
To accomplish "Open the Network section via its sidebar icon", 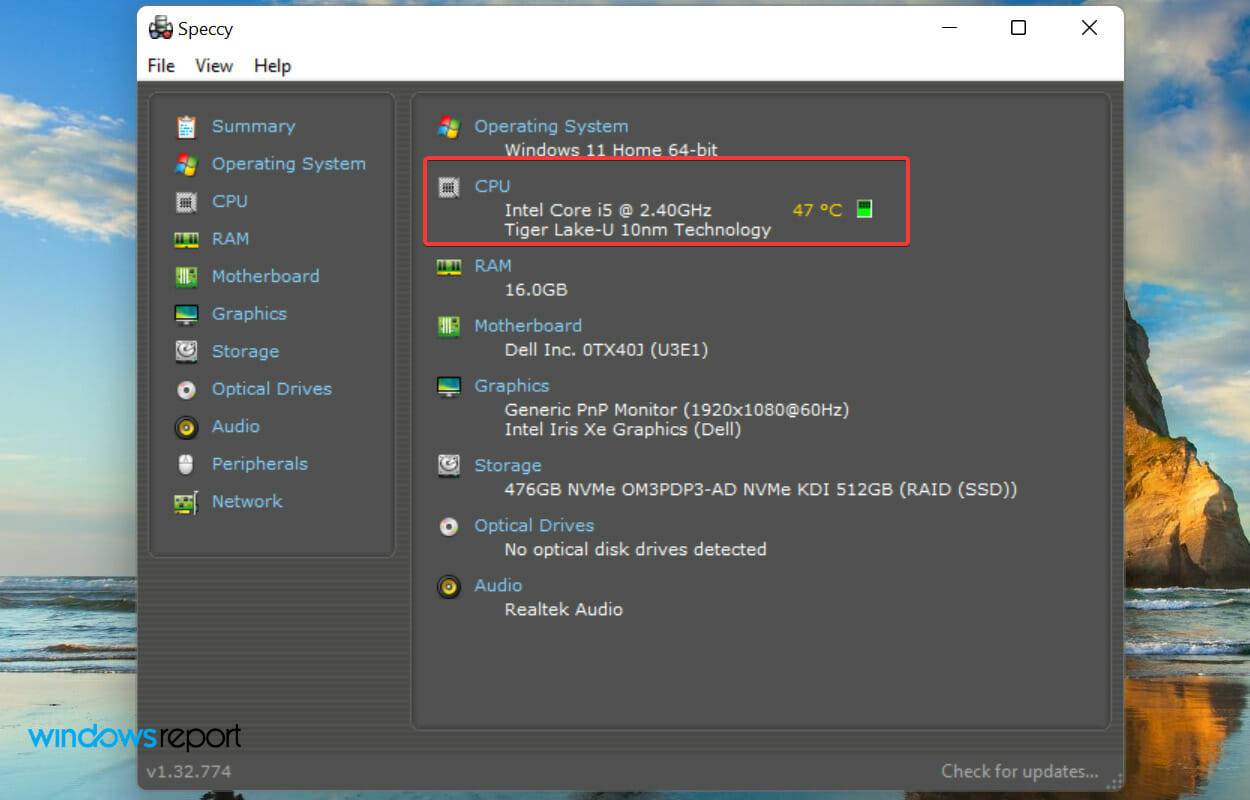I will [187, 501].
